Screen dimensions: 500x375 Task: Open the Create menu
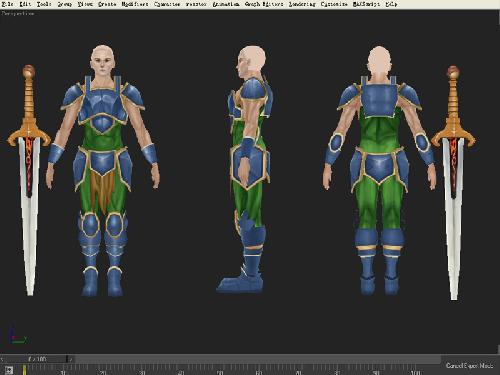107,4
